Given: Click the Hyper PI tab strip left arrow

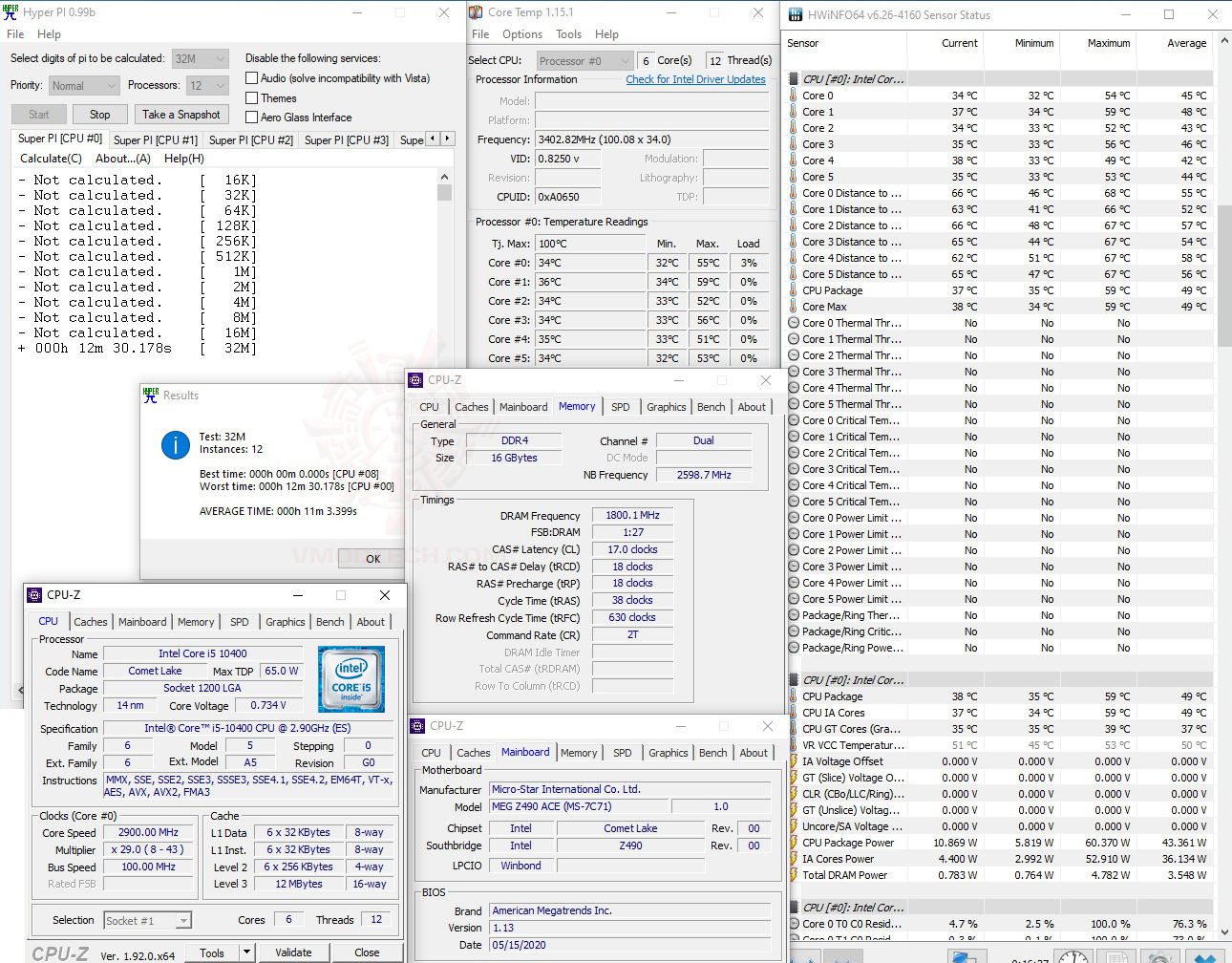Looking at the screenshot, I should click(433, 139).
